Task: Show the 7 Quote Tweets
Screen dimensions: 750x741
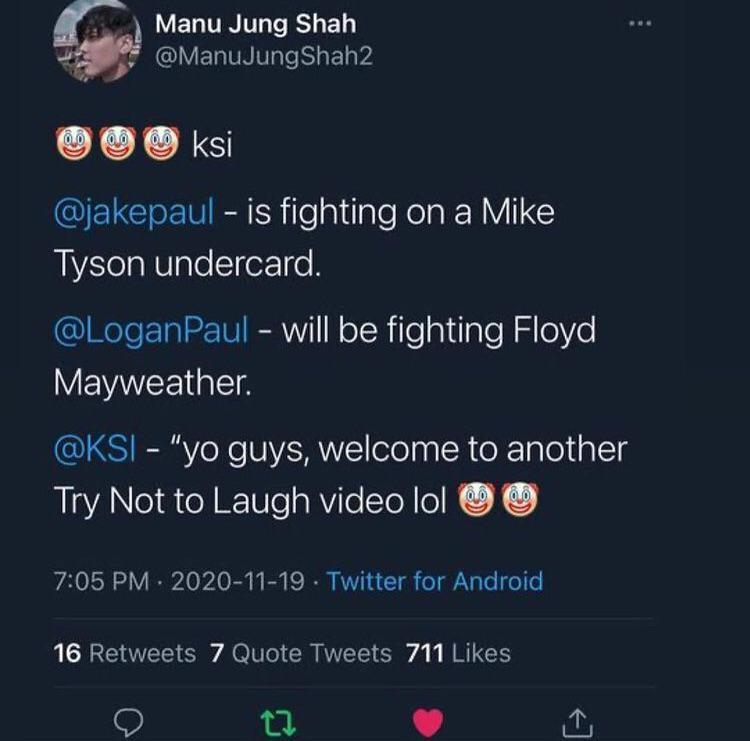Action: (301, 653)
